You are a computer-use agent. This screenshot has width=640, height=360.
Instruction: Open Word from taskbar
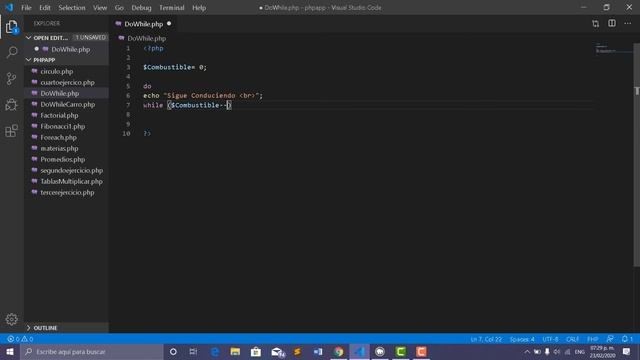(318, 351)
